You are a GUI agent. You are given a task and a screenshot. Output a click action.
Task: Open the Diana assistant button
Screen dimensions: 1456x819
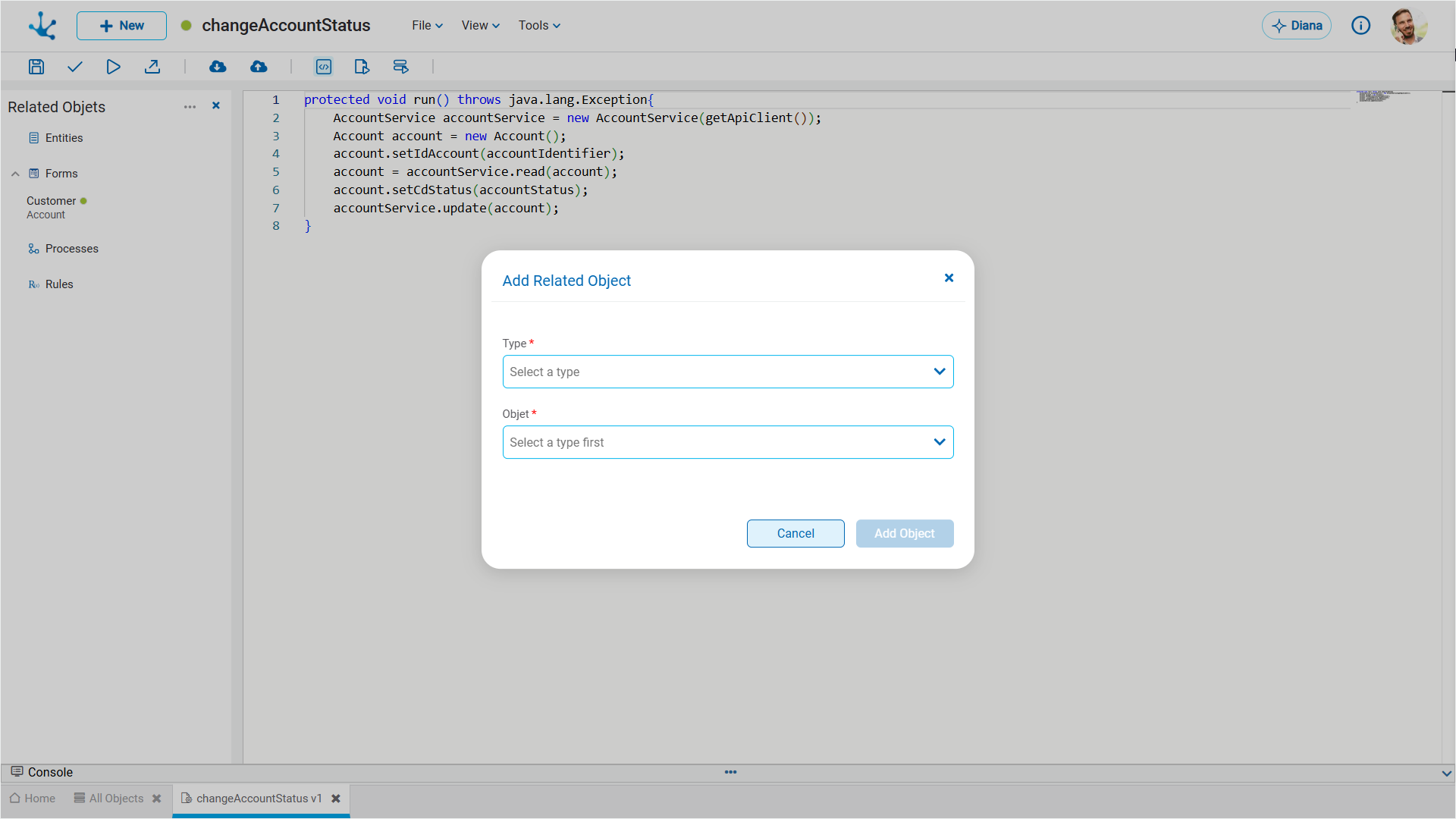click(1297, 26)
